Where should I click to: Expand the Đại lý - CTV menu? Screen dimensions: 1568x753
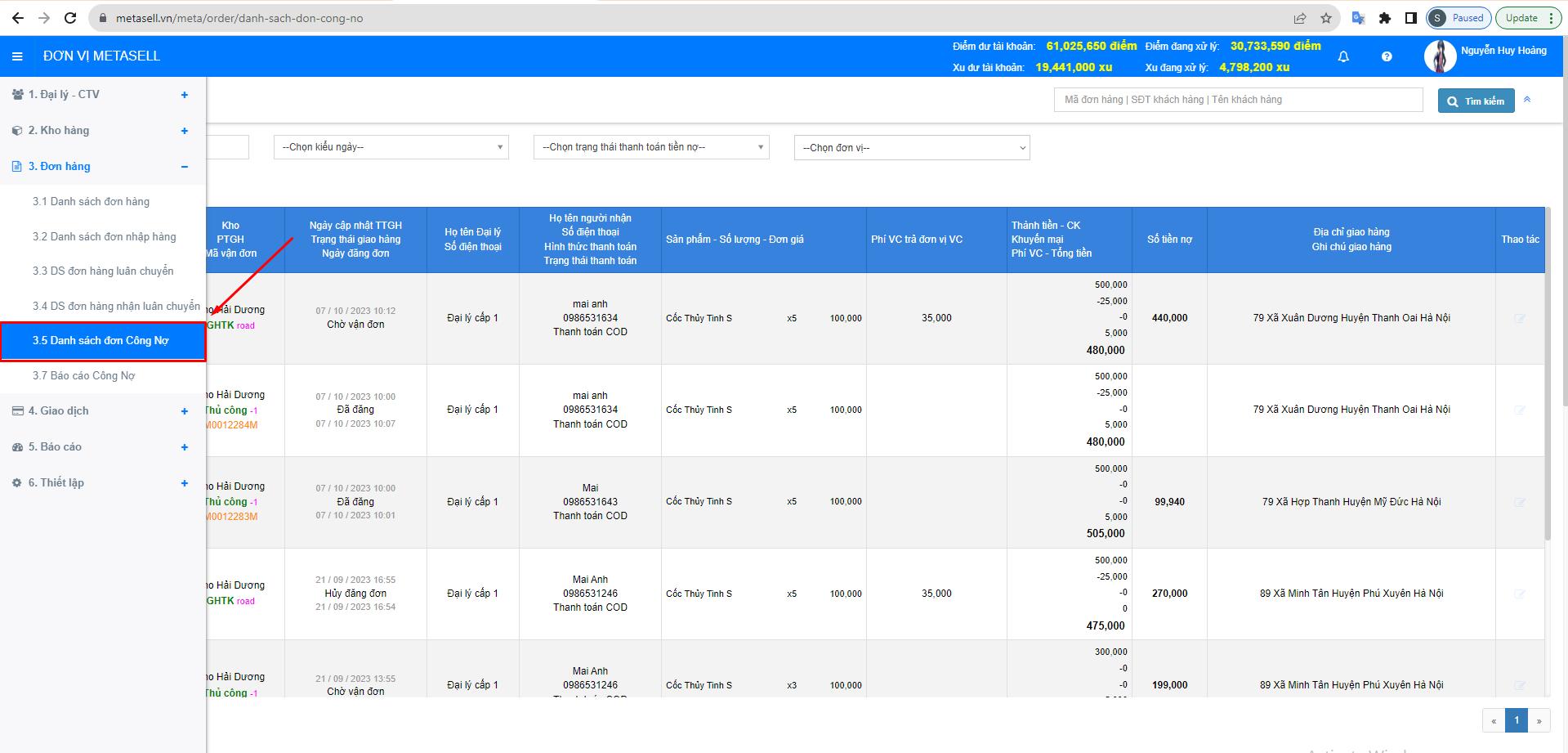[x=185, y=95]
